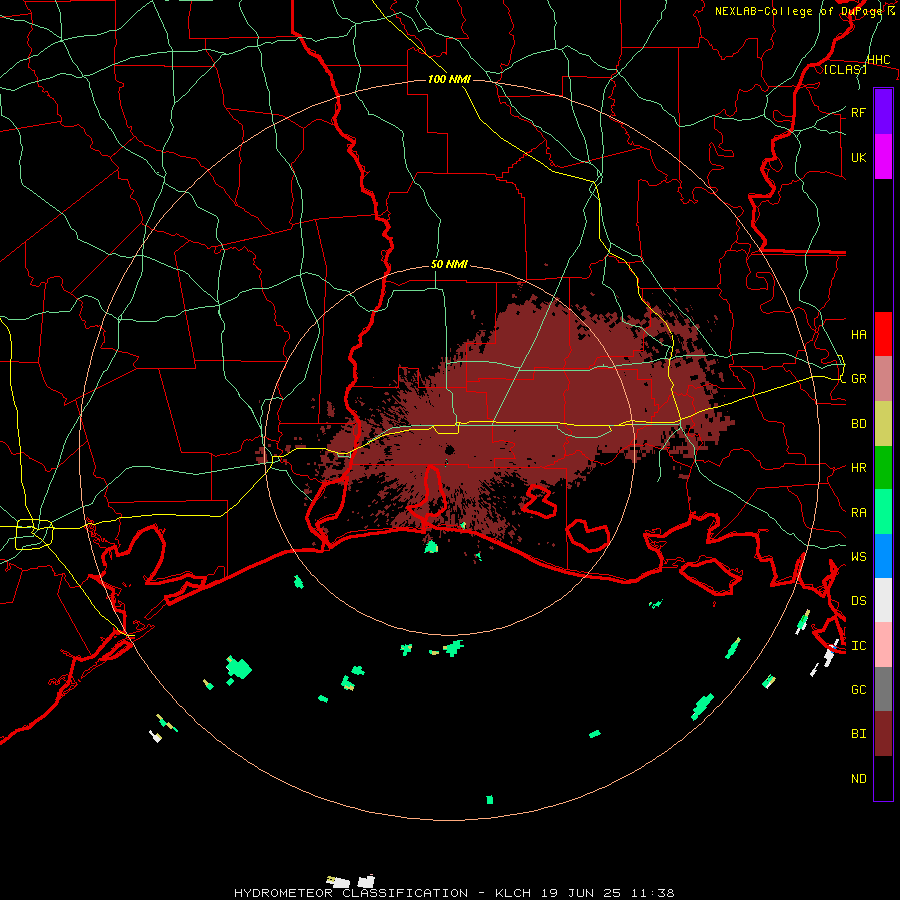Click the 50 NMI range ring label
Viewport: 900px width, 900px height.
click(x=449, y=264)
